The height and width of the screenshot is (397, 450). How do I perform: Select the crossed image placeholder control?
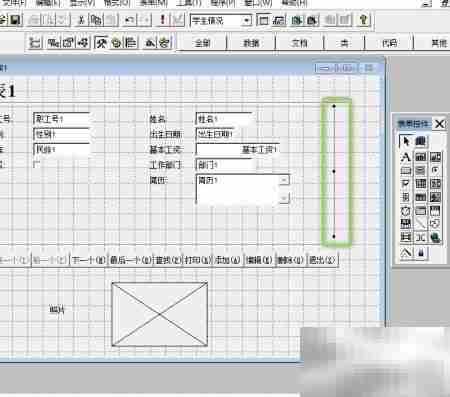159,314
